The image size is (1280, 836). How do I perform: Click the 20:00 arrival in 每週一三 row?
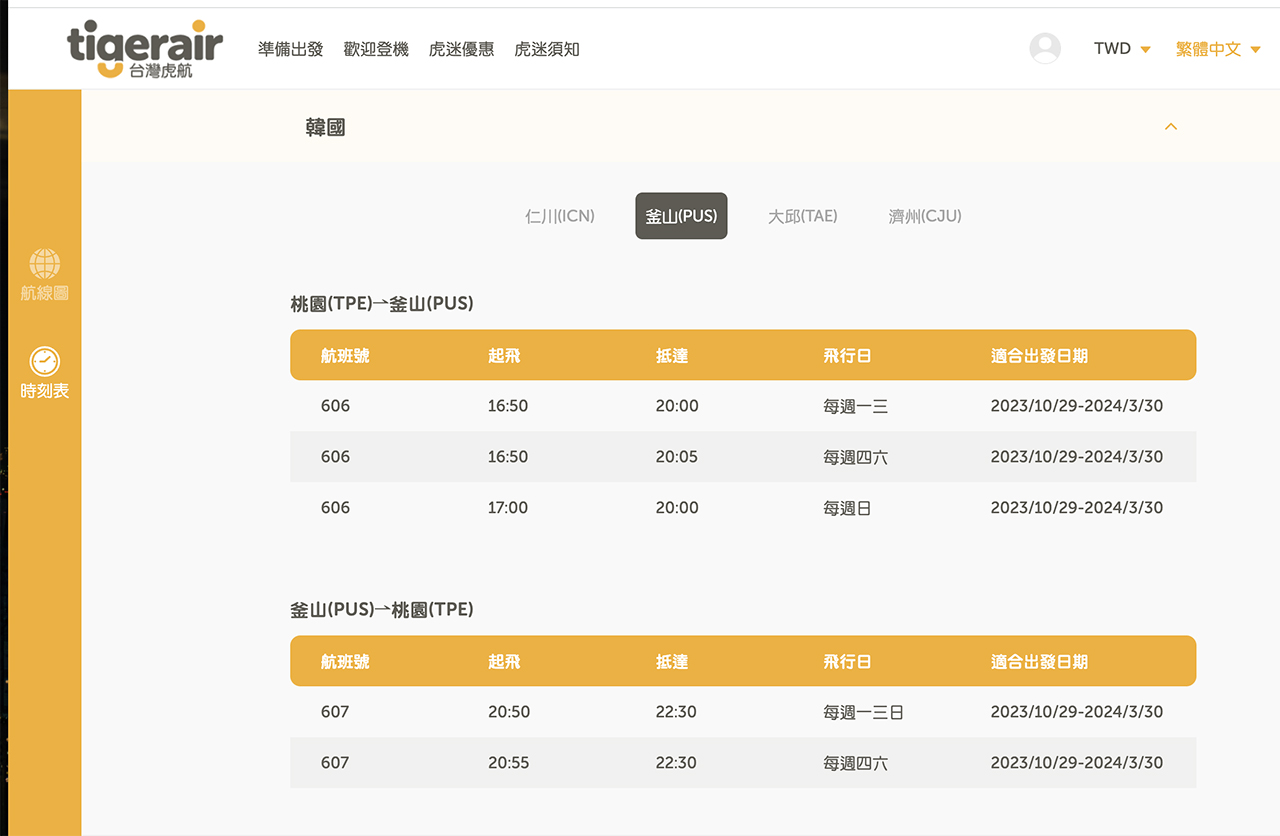tap(677, 406)
